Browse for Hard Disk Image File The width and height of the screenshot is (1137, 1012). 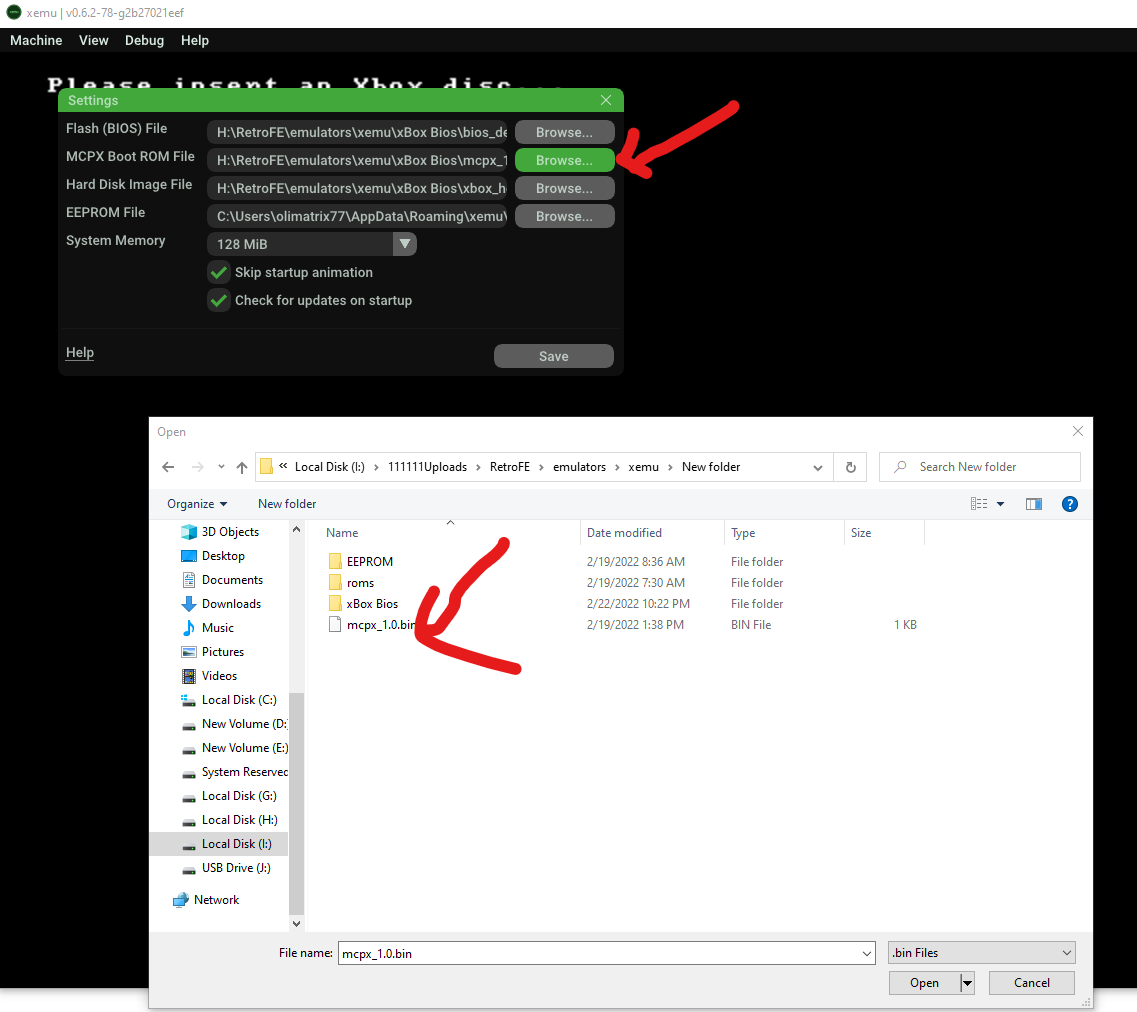click(564, 188)
